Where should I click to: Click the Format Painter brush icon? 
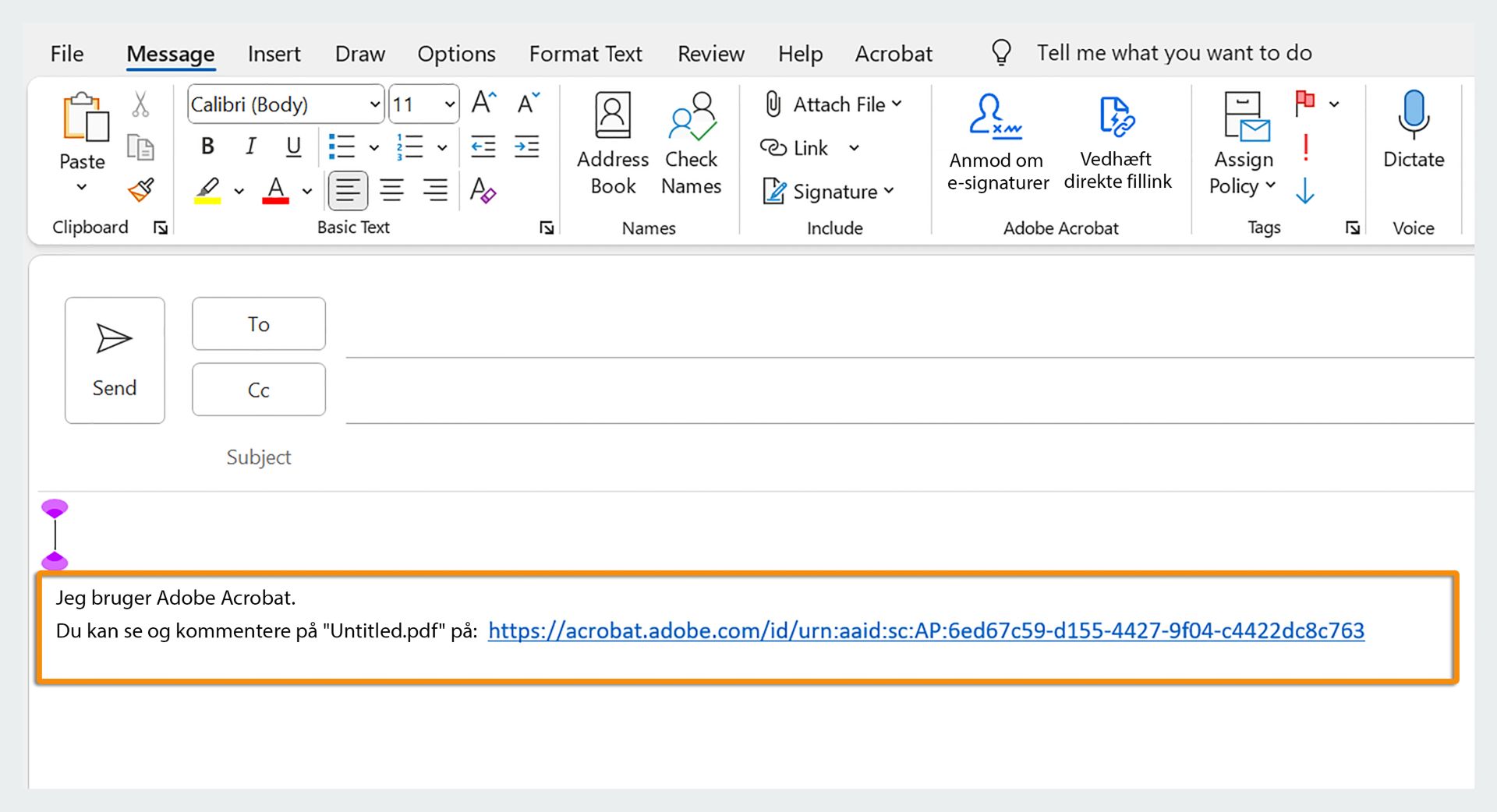(x=141, y=189)
